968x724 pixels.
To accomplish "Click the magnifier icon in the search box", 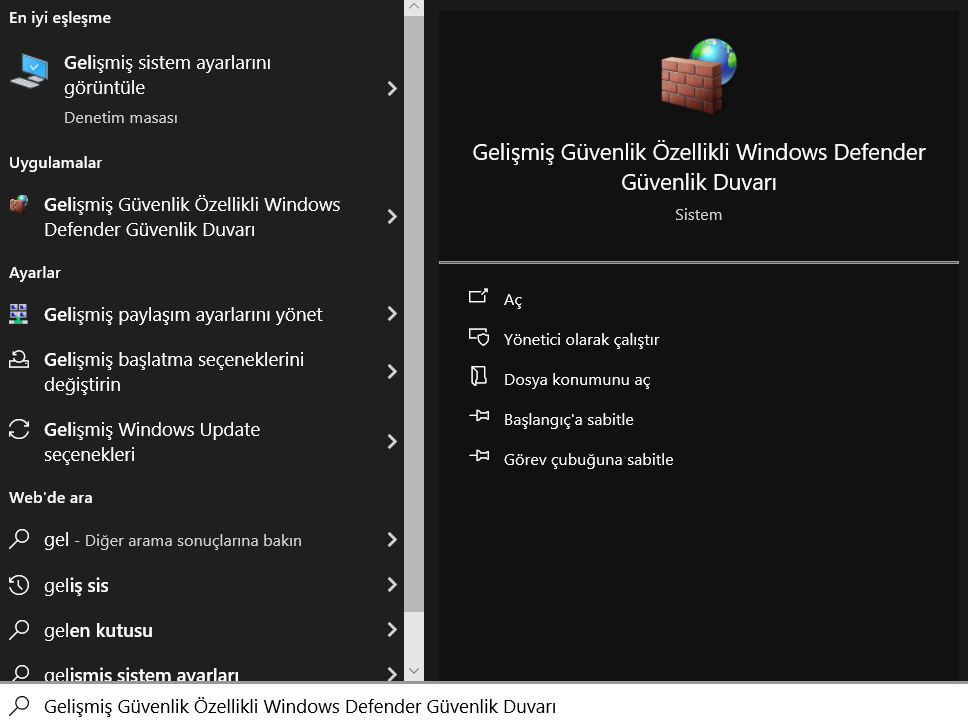I will pos(19,706).
